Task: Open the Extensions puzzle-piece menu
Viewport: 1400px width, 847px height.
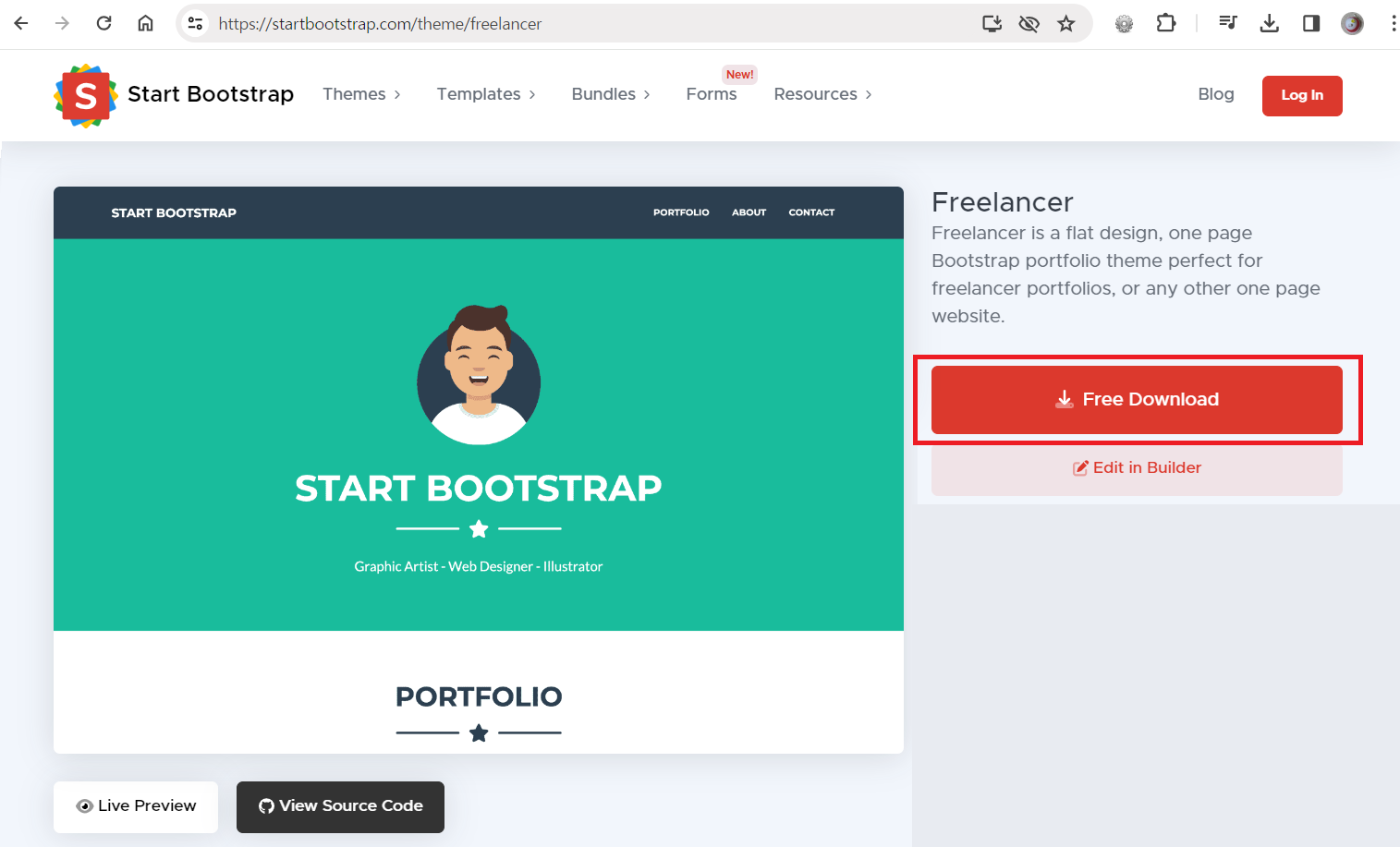Action: tap(1166, 23)
